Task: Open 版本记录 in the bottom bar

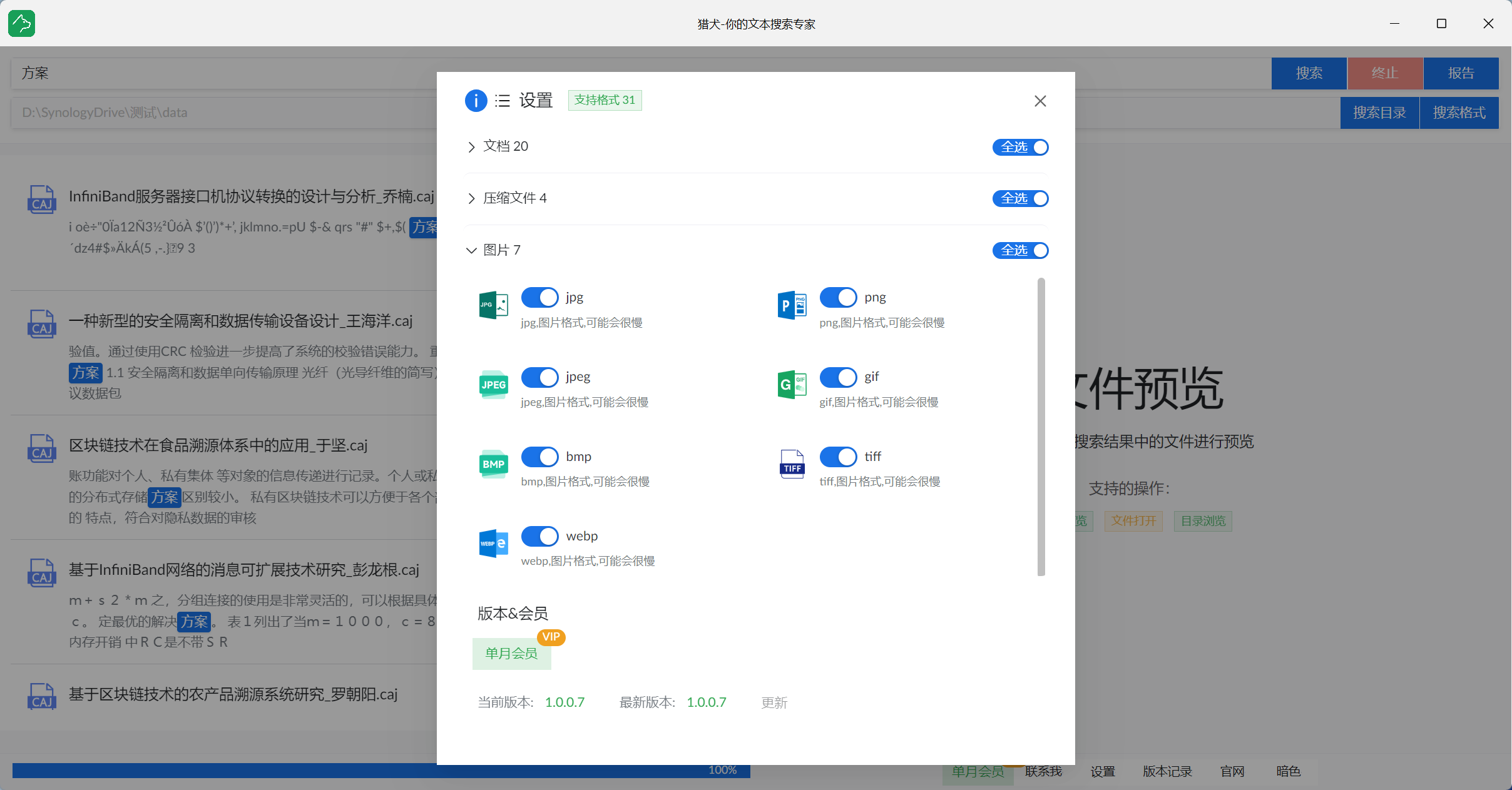Action: pos(1167,771)
